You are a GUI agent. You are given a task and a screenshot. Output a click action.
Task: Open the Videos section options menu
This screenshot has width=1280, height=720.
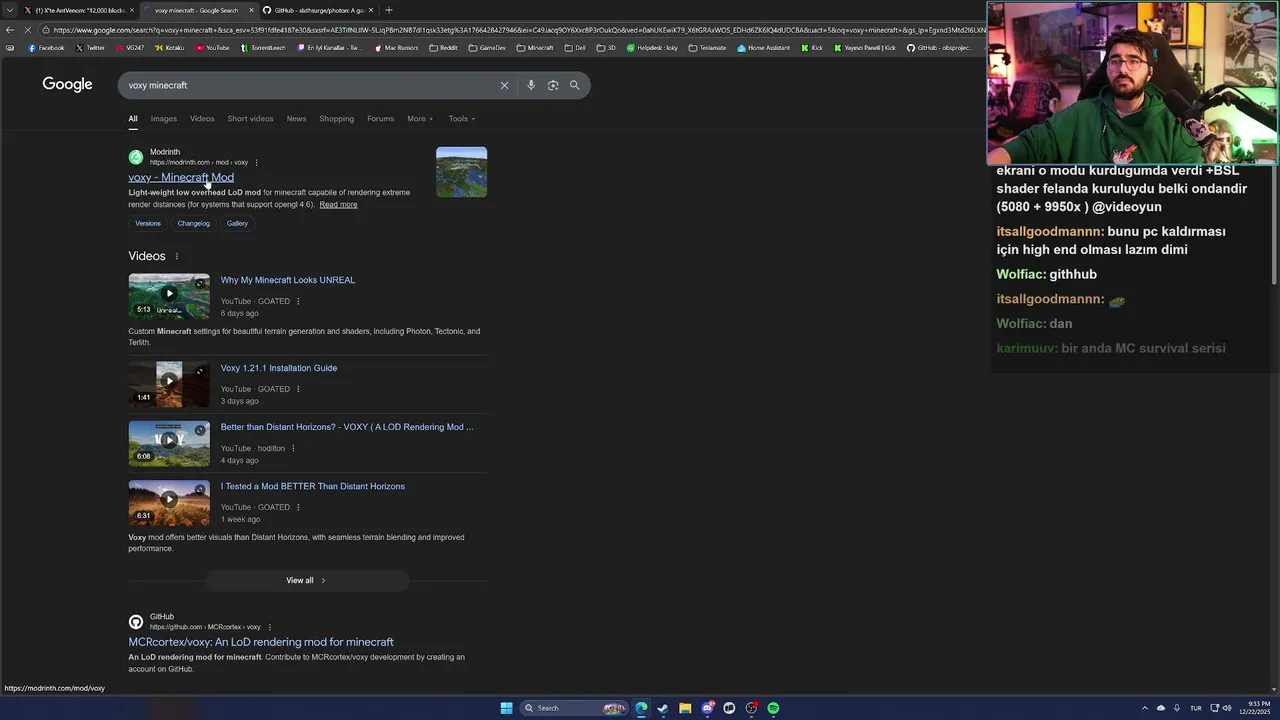point(177,256)
